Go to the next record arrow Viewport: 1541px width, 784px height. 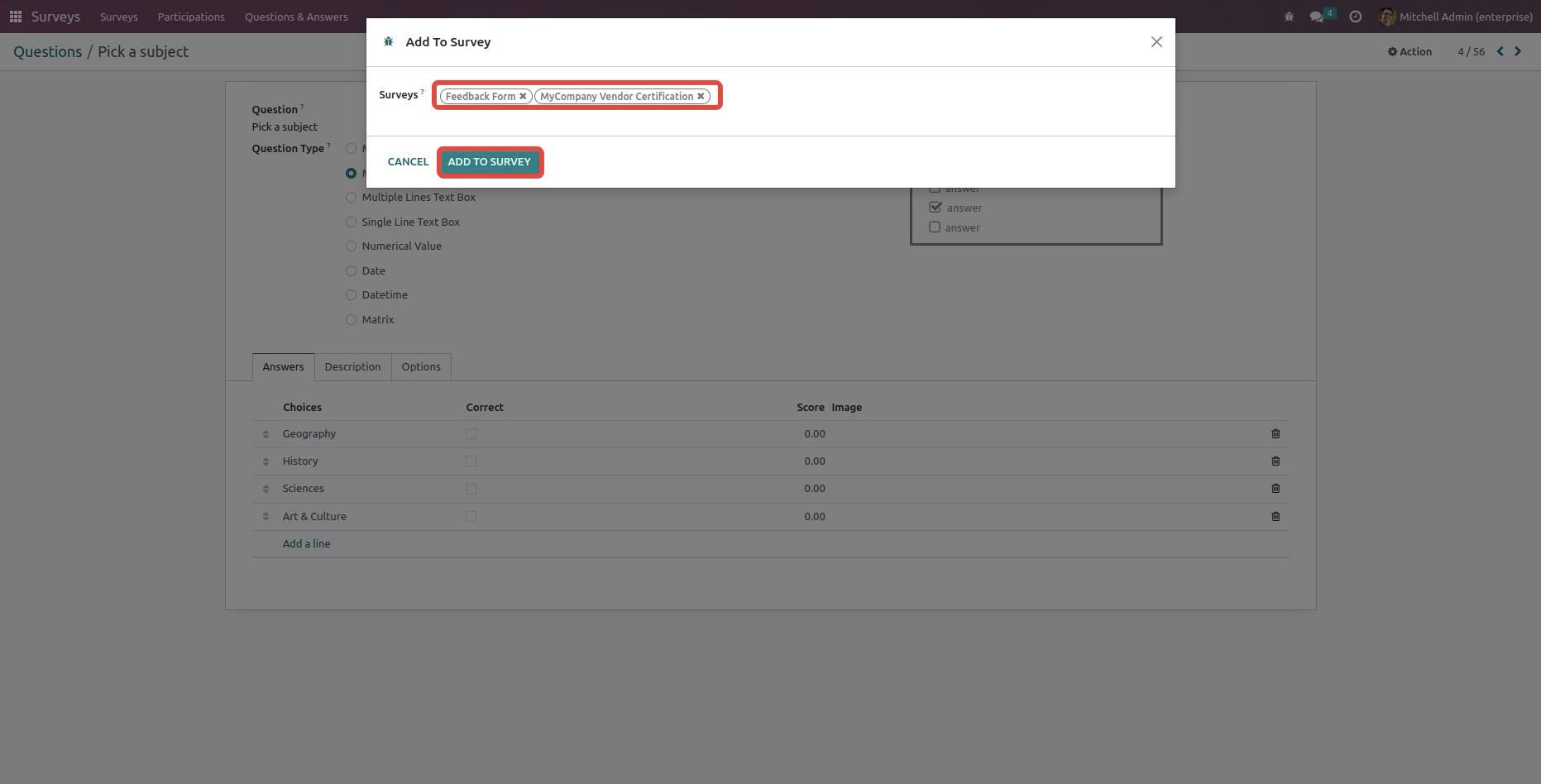coord(1518,51)
